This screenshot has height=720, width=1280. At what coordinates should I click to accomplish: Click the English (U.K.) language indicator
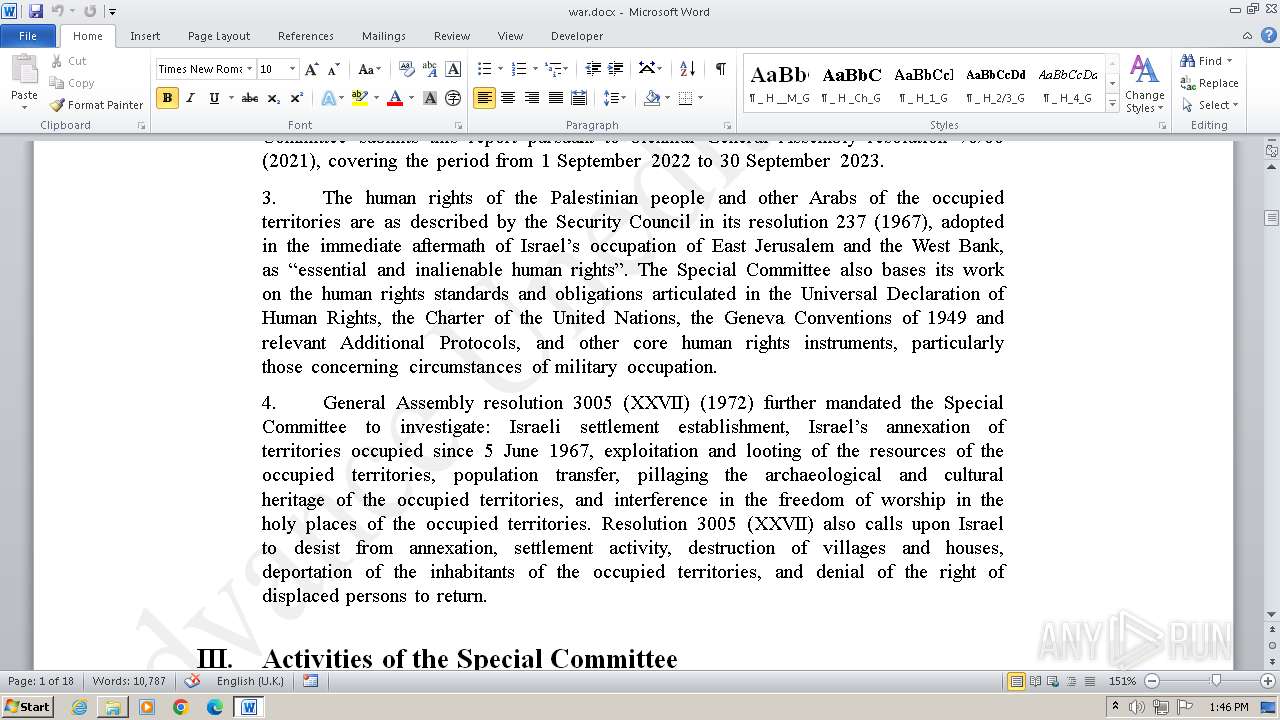pyautogui.click(x=250, y=681)
